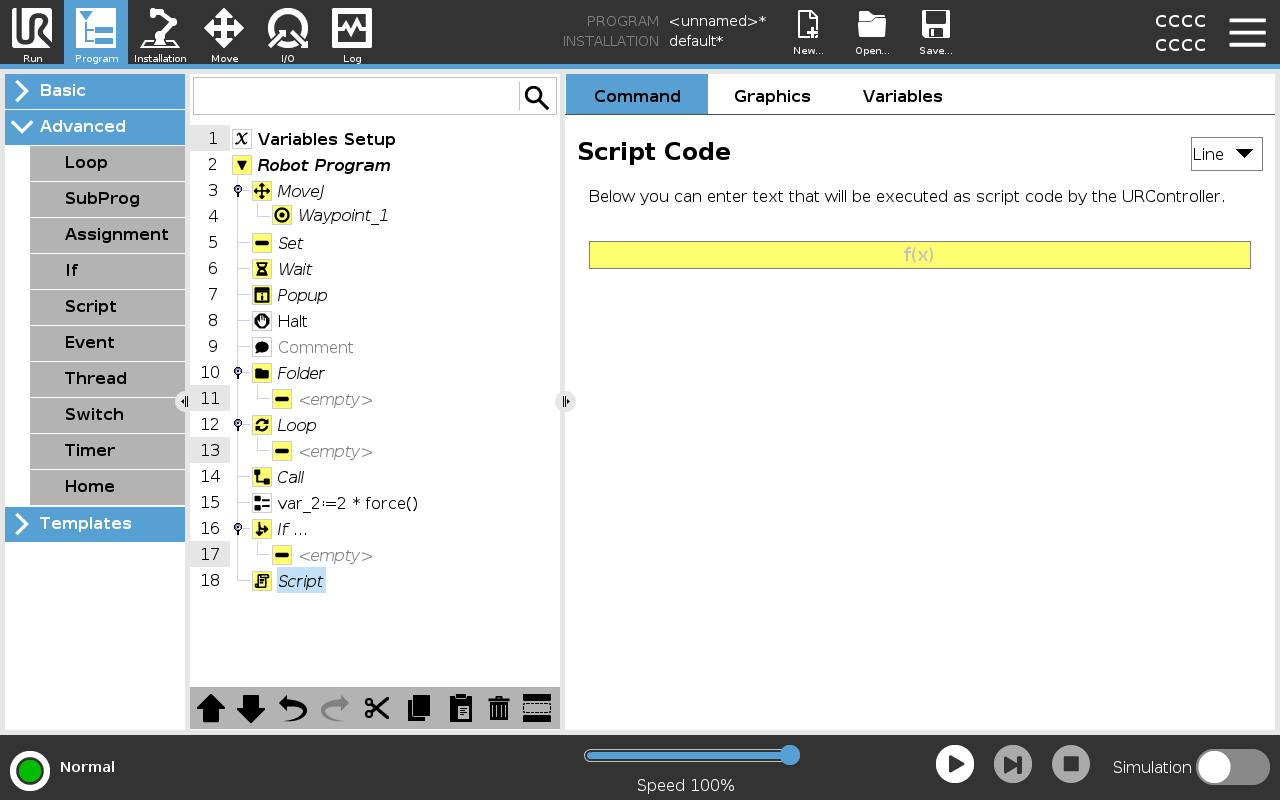Screen dimensions: 1280x800
Task: Open the Line dropdown menu
Action: [1226, 154]
